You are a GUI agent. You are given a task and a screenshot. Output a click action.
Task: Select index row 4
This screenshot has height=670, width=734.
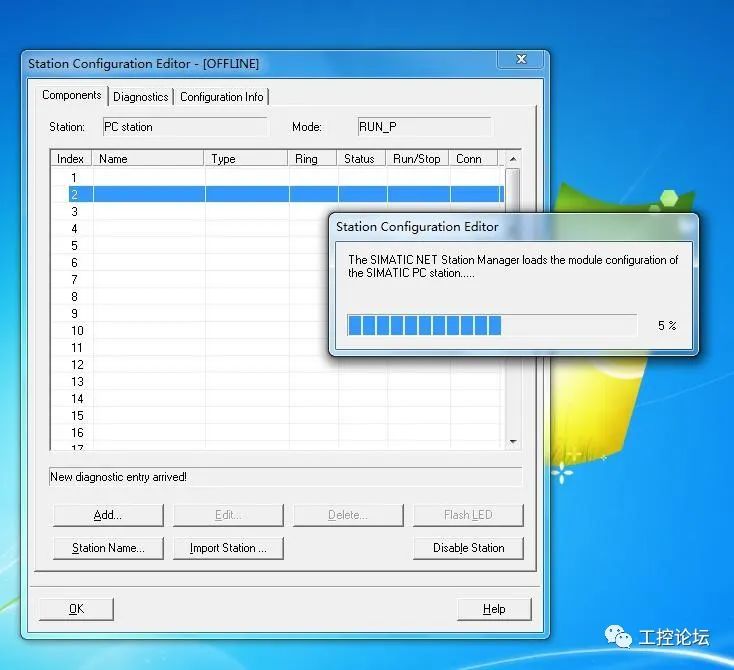click(x=189, y=228)
